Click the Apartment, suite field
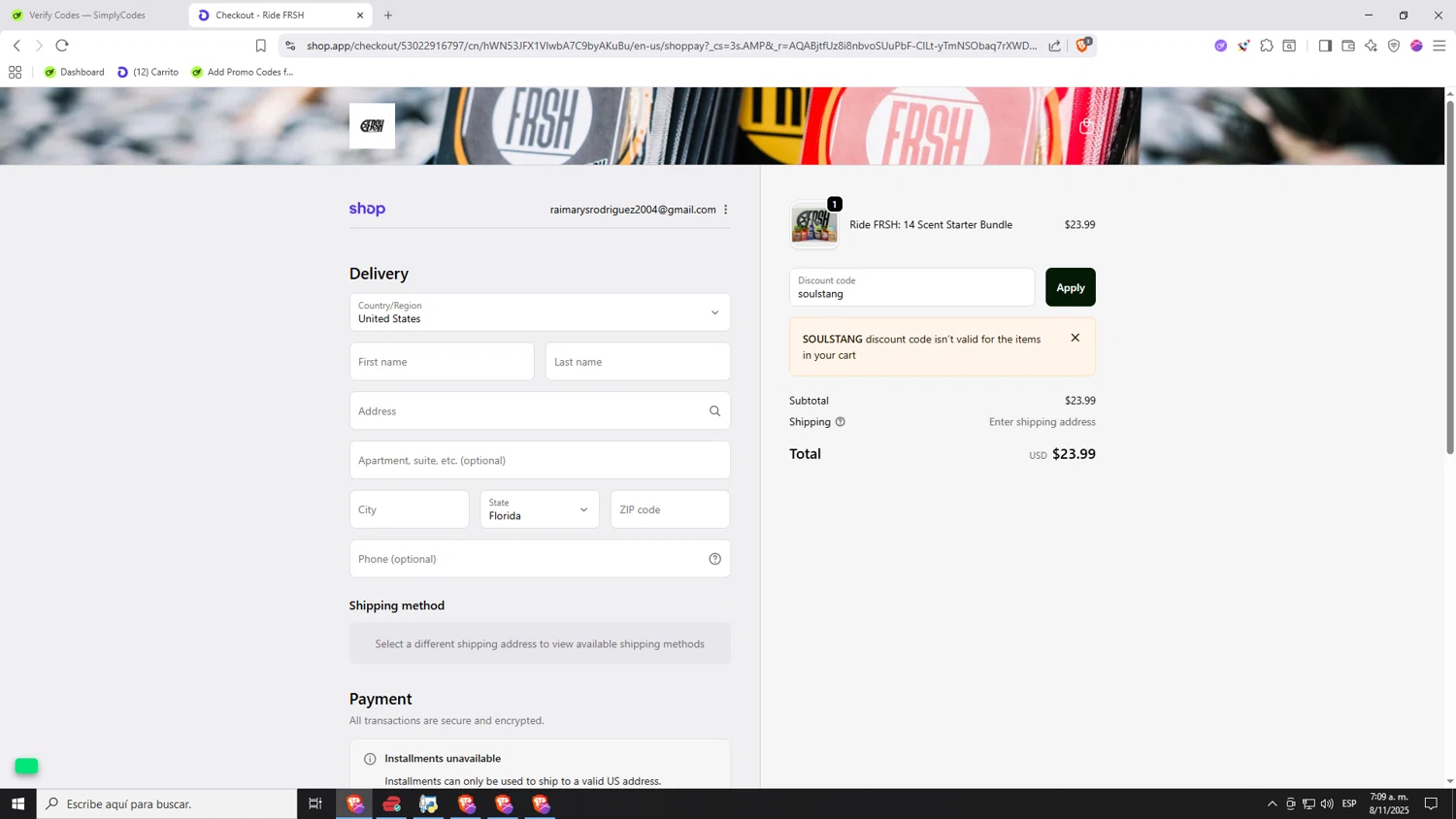 (540, 460)
